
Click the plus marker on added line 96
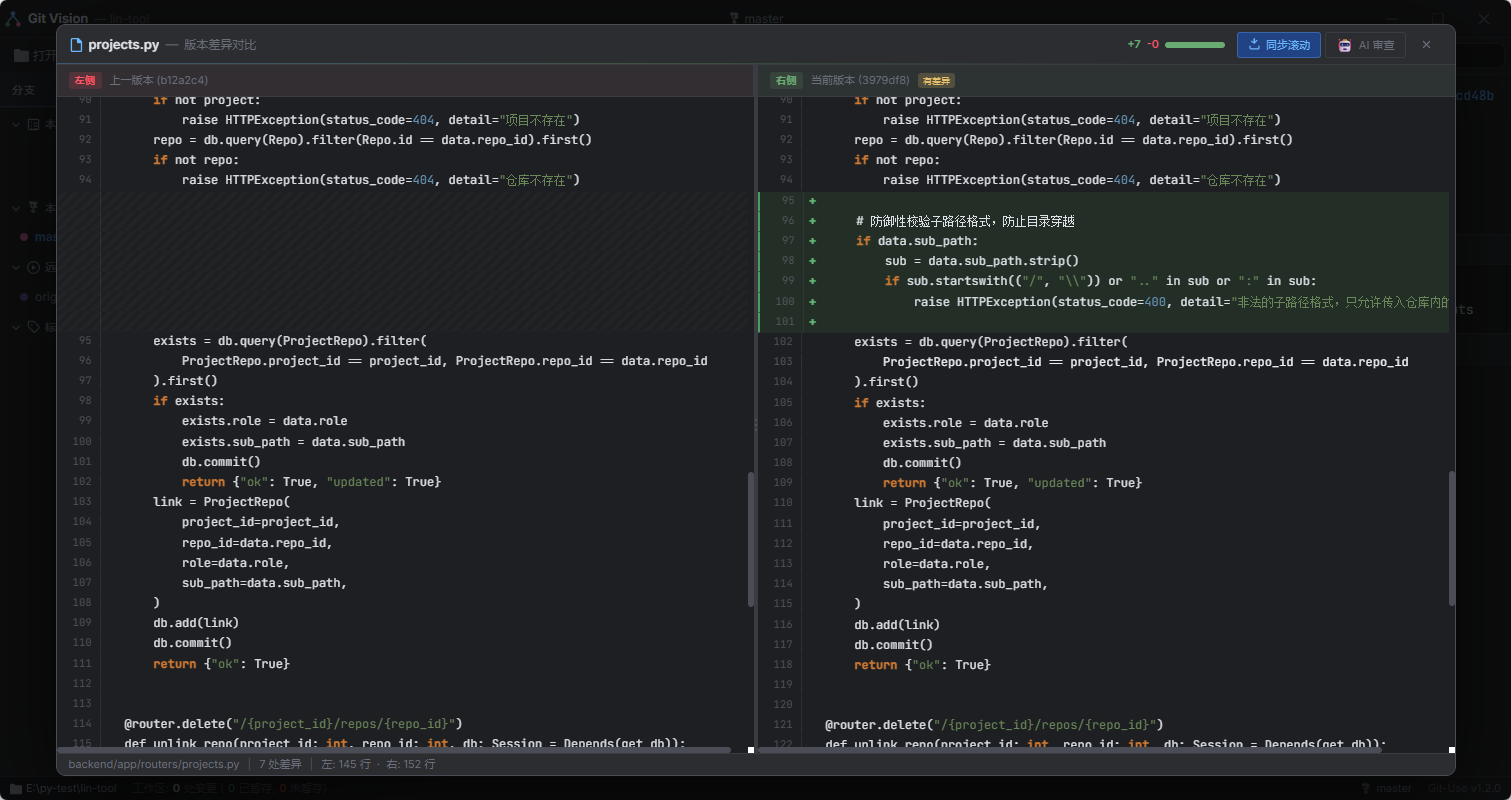click(812, 221)
